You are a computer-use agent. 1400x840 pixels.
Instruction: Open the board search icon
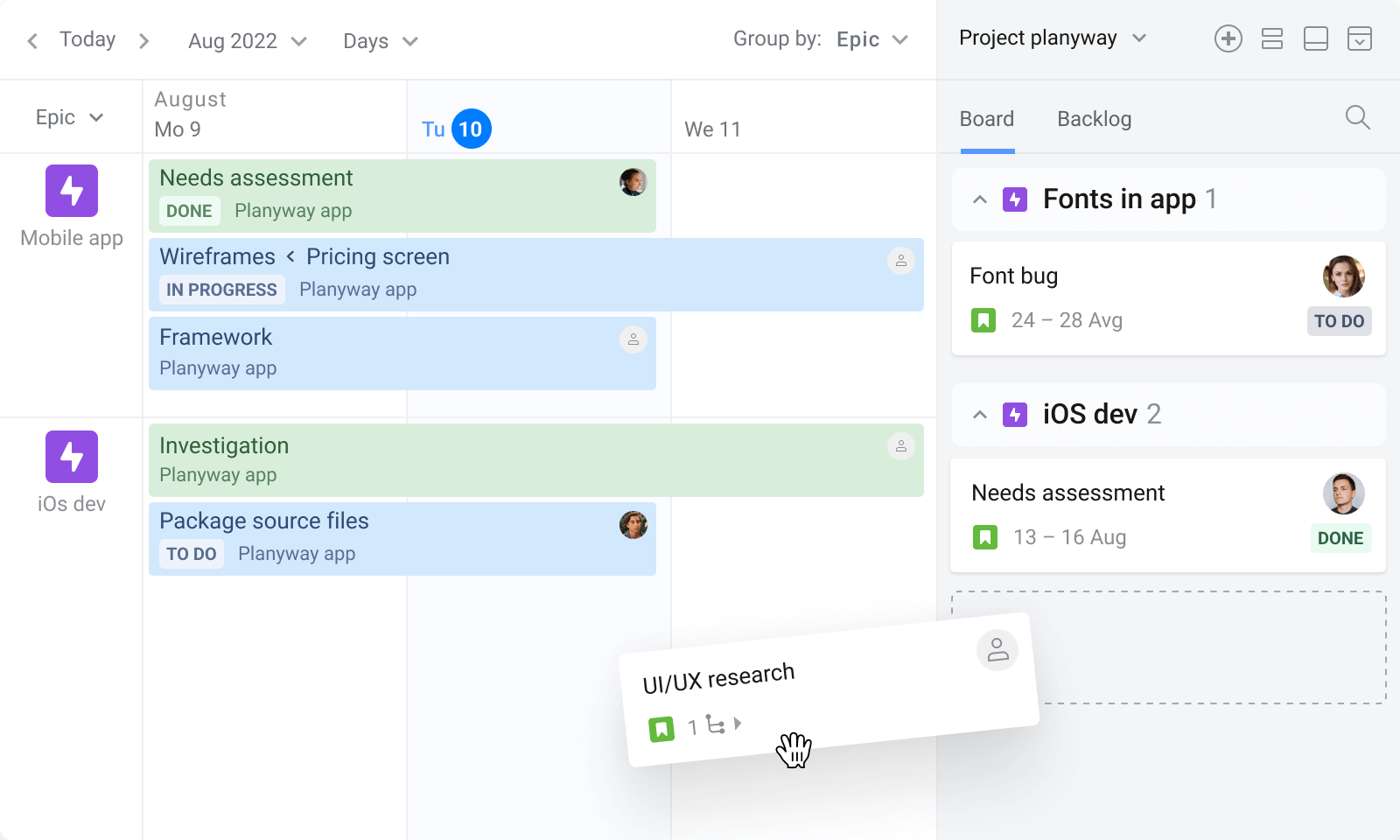point(1357,117)
